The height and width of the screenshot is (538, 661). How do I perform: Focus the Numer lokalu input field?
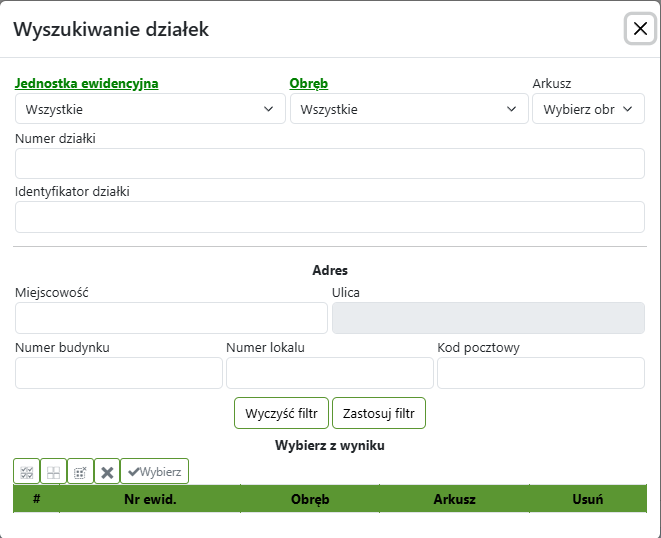coord(330,373)
